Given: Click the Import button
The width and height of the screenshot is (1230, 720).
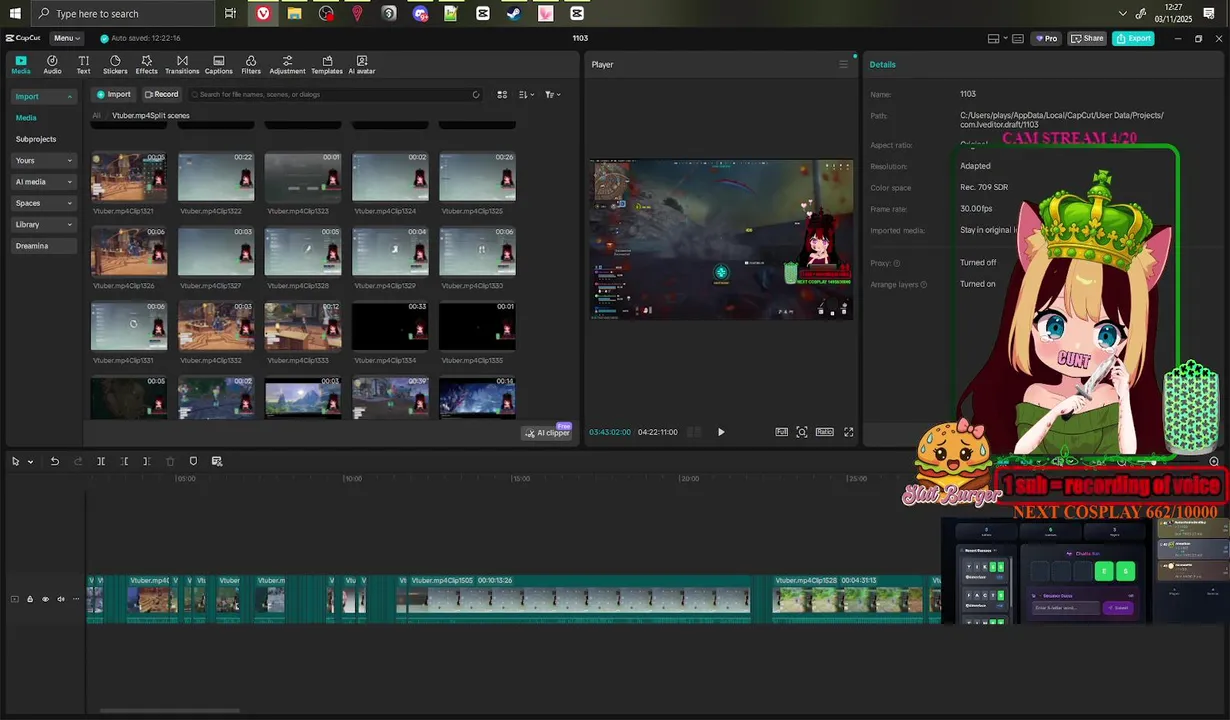Looking at the screenshot, I should [113, 94].
